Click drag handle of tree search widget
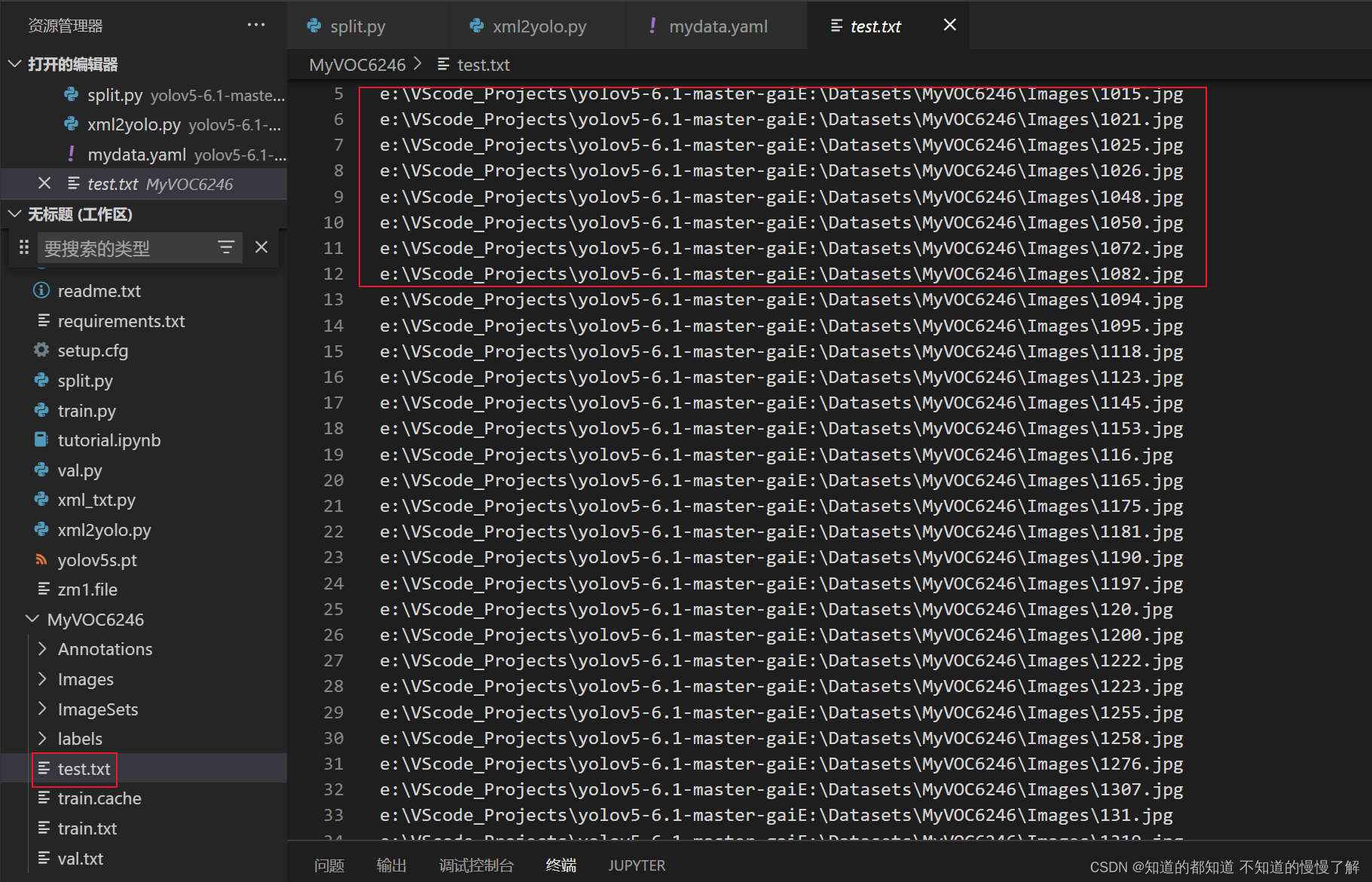The image size is (1372, 882). point(24,247)
